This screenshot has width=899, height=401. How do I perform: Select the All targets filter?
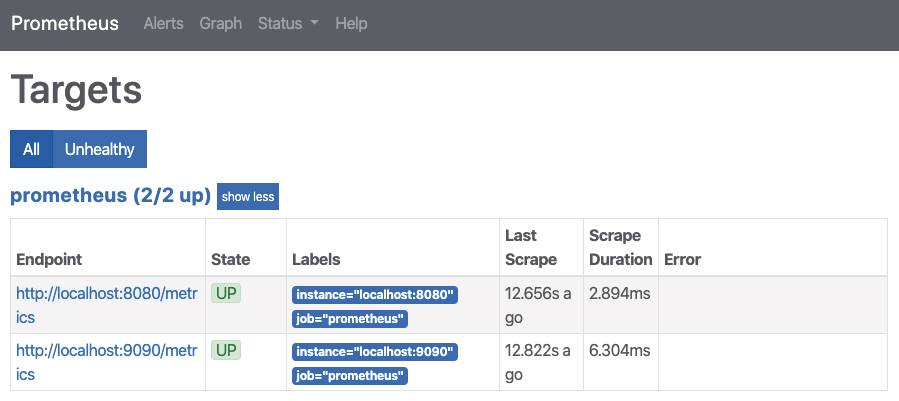pyautogui.click(x=32, y=149)
